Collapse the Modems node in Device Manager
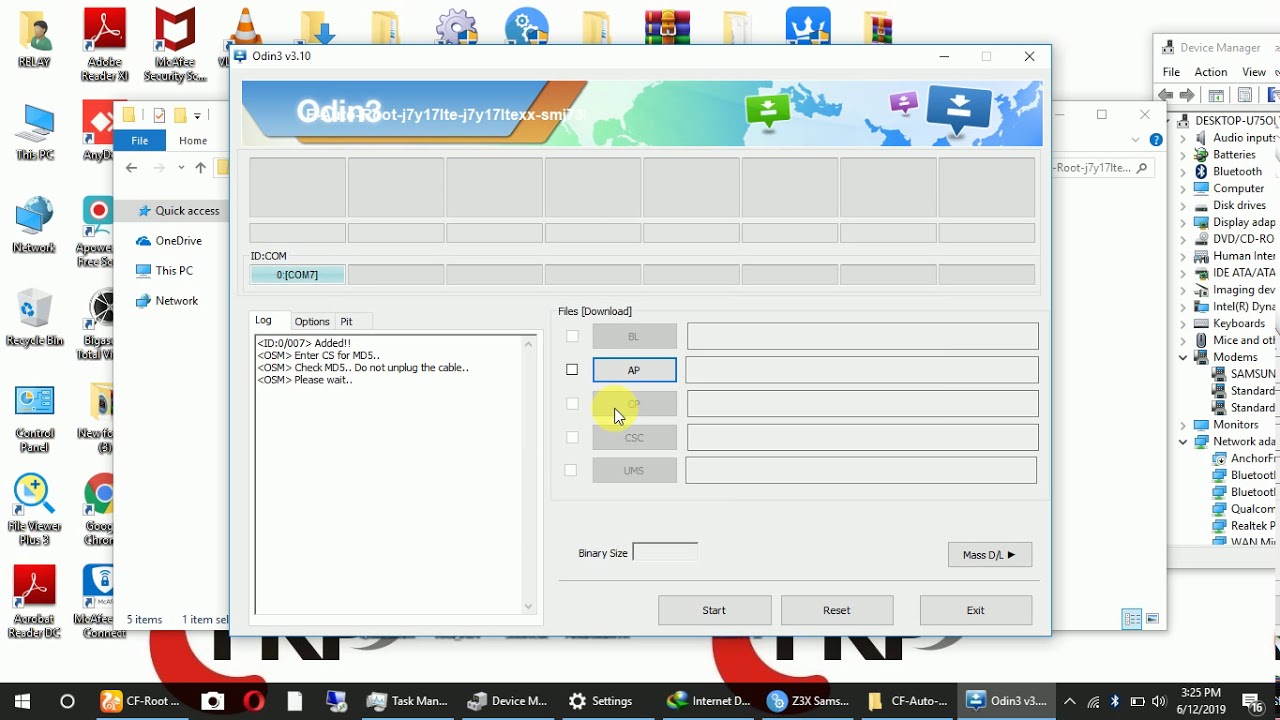 pos(1183,357)
